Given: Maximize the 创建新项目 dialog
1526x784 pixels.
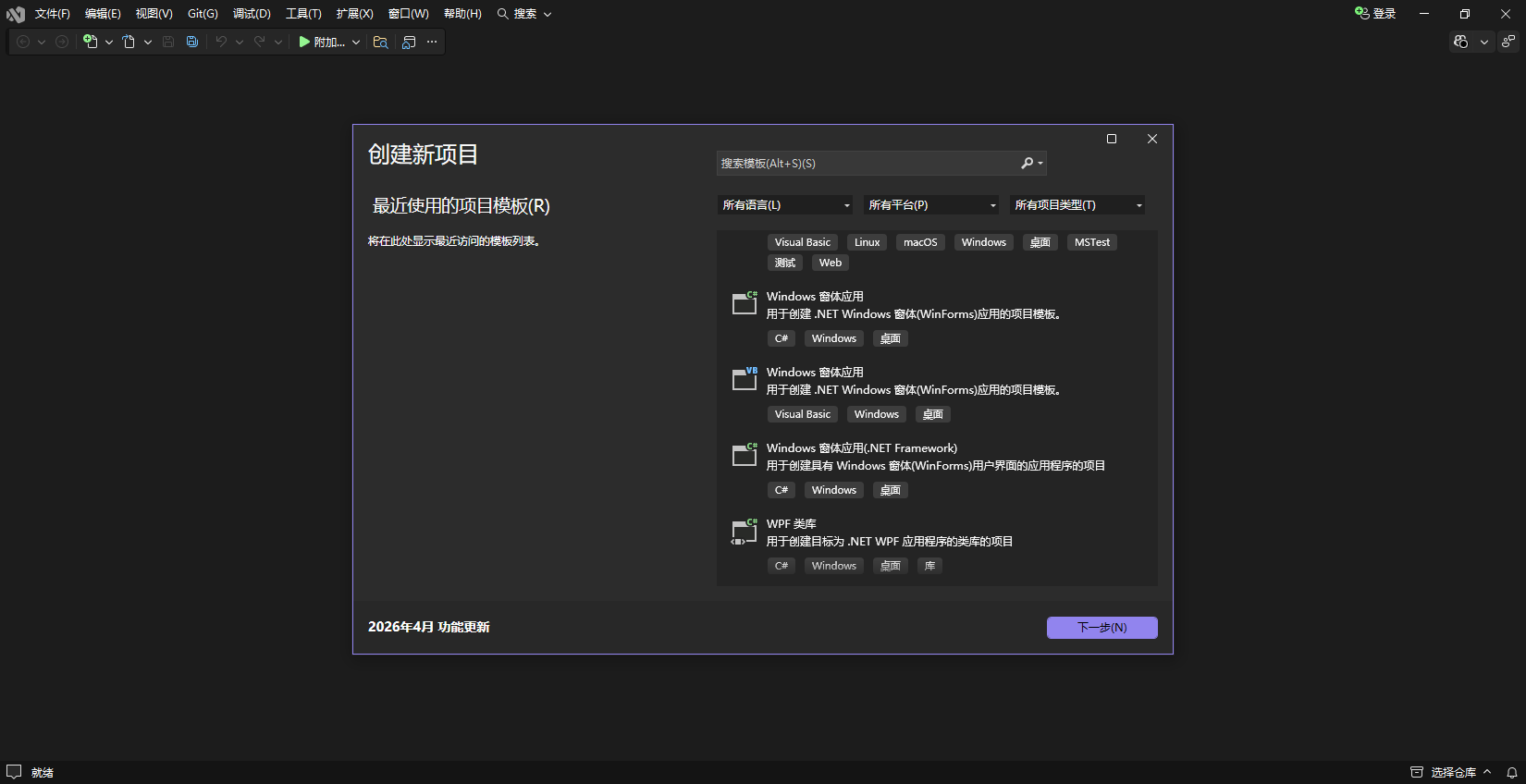Looking at the screenshot, I should (x=1112, y=139).
